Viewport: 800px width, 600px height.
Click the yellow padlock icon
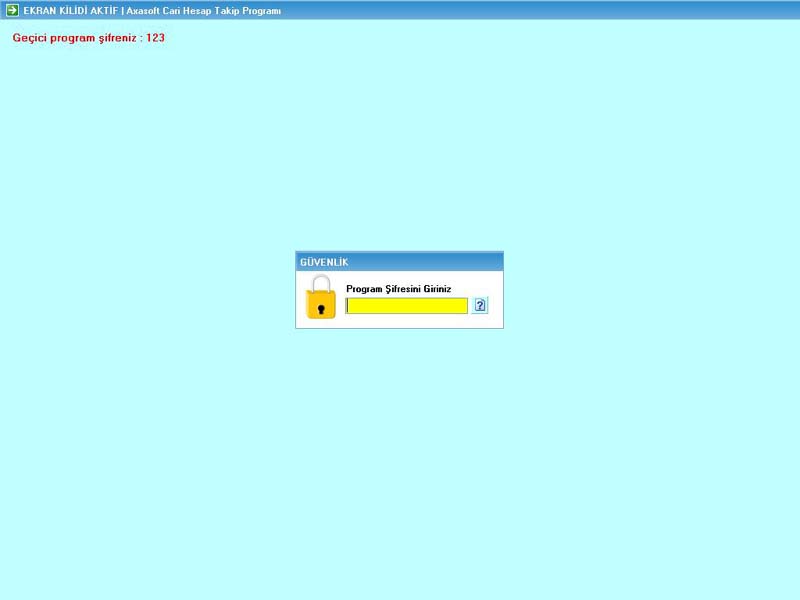tap(321, 297)
